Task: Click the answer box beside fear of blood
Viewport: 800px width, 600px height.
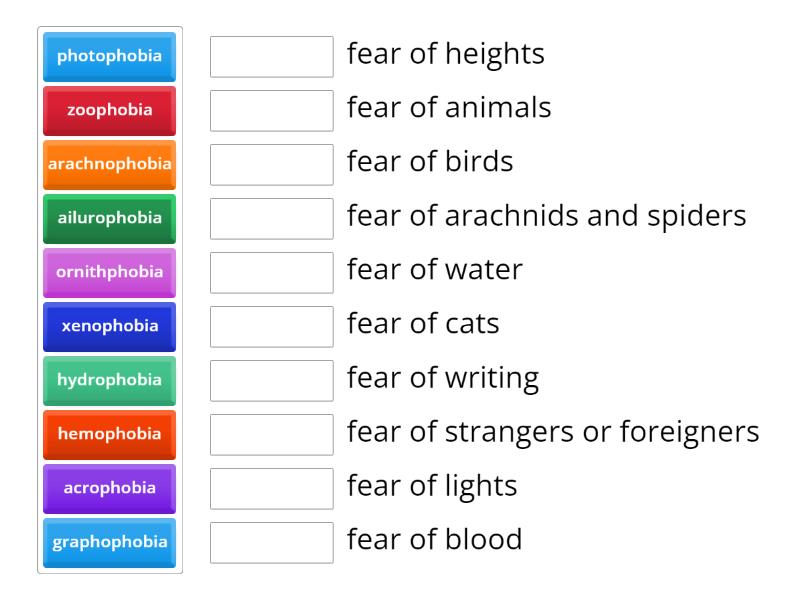Action: coord(272,543)
